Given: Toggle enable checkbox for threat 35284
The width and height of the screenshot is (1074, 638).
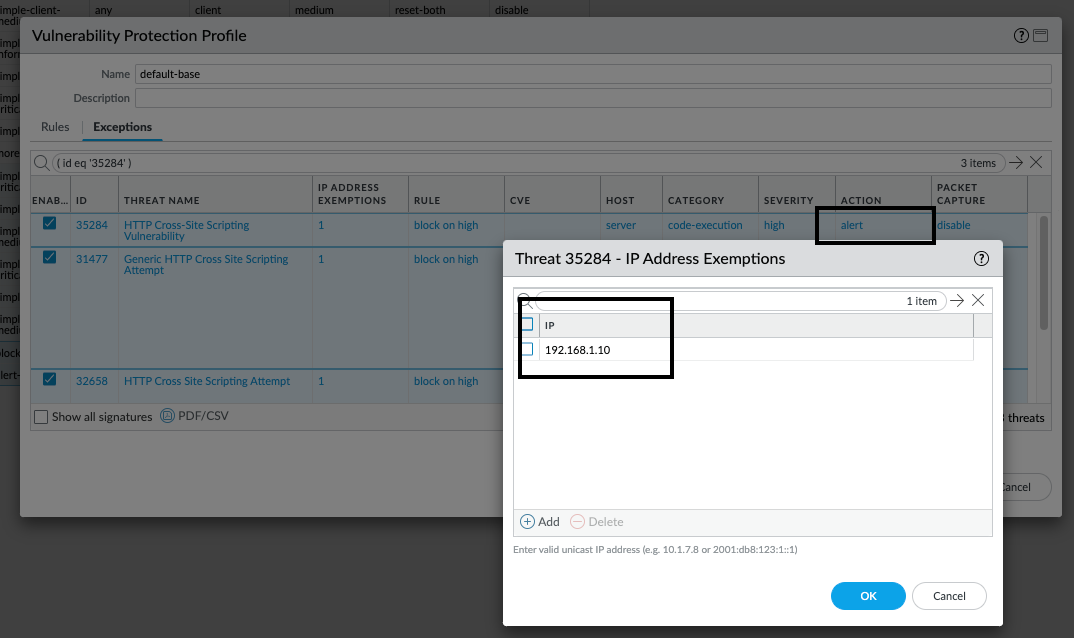Looking at the screenshot, I should click(x=49, y=223).
